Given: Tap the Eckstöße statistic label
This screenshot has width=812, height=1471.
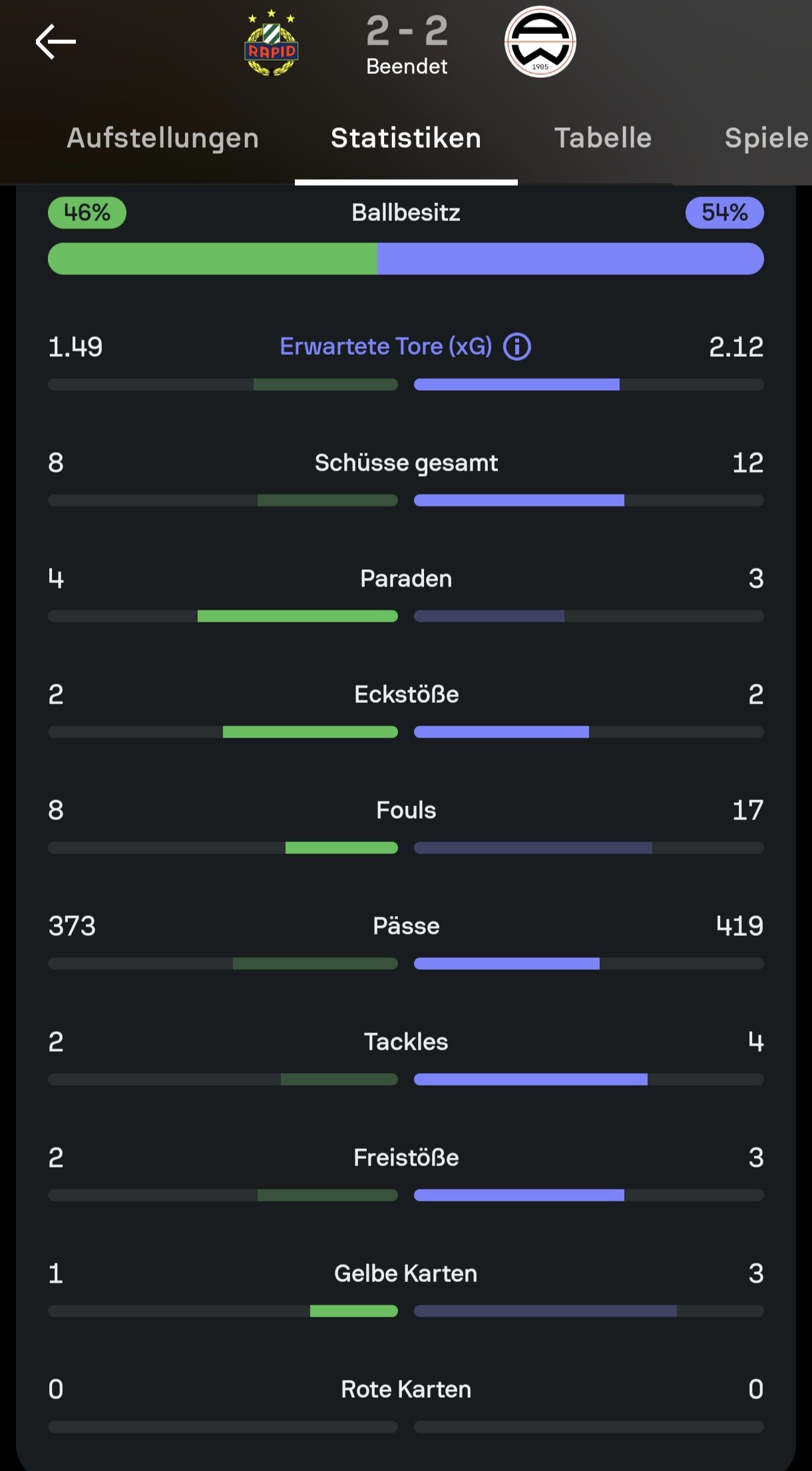Looking at the screenshot, I should [406, 694].
